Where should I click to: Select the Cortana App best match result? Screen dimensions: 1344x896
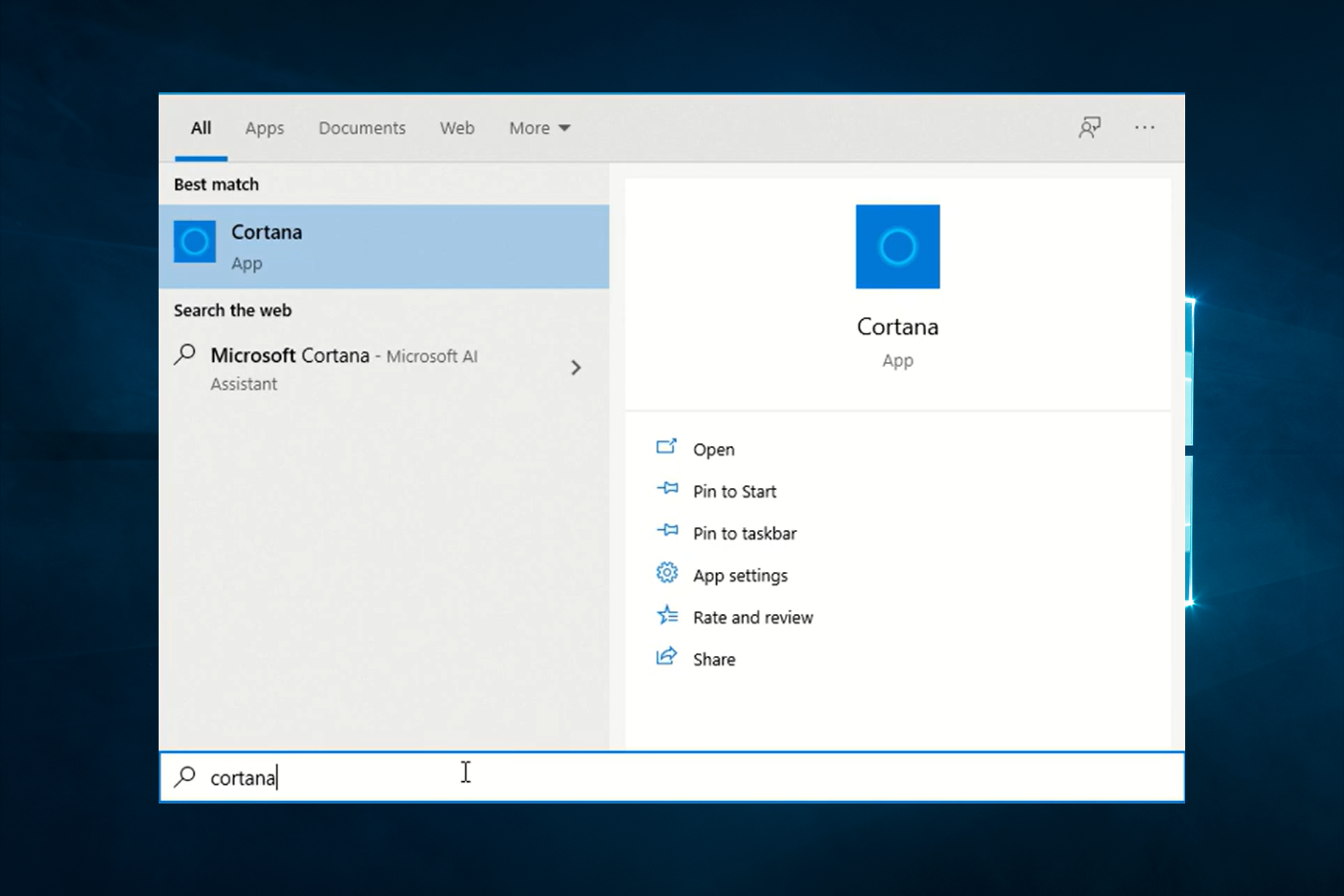384,247
